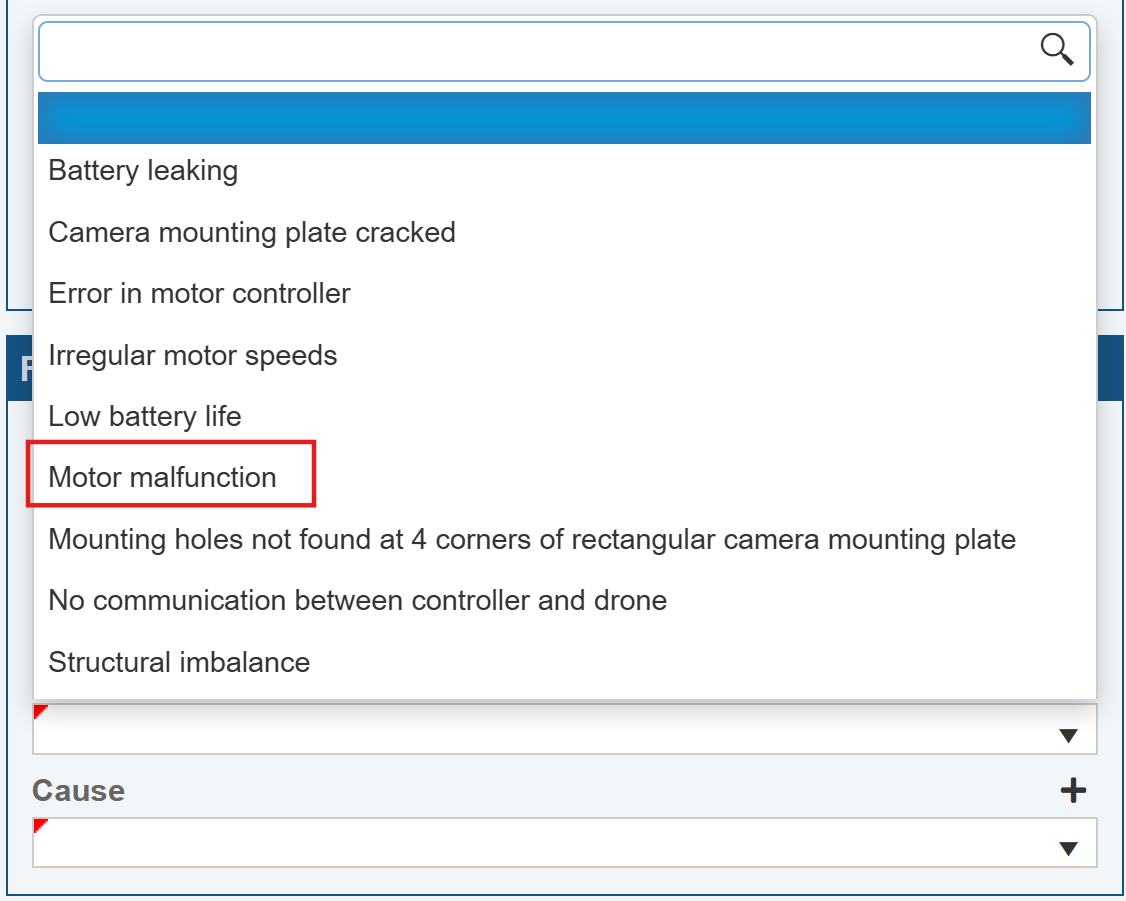1126x901 pixels.
Task: Click the plus icon beside Cause
Action: click(x=1073, y=791)
